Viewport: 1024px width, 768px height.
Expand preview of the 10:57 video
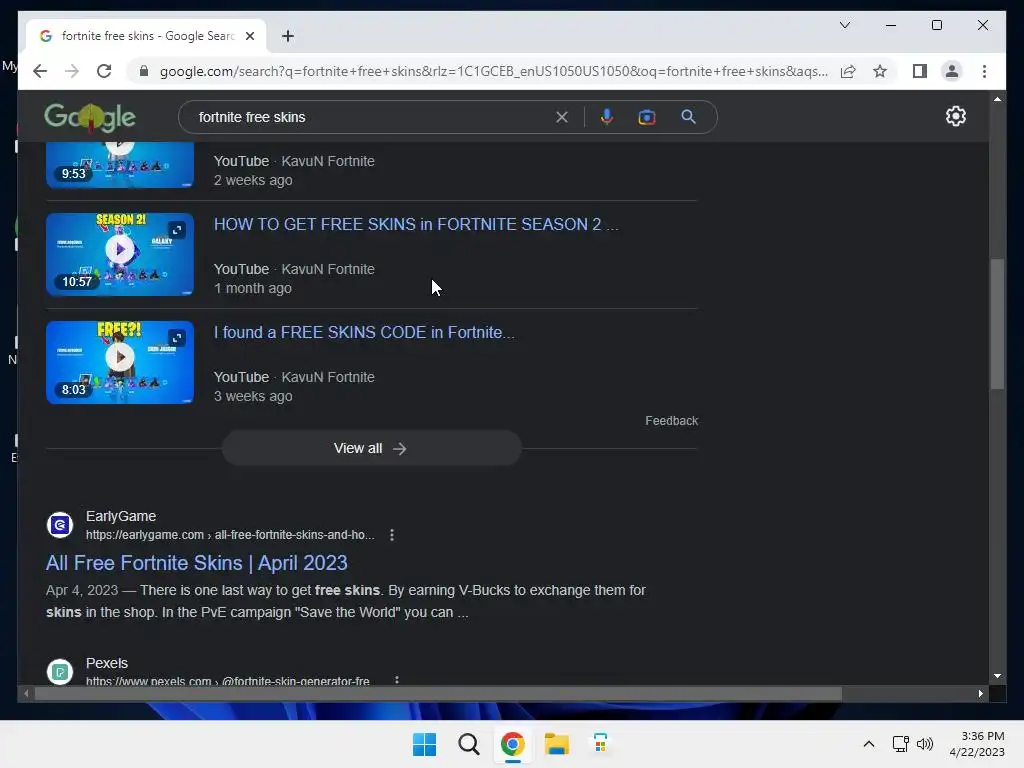click(x=176, y=230)
